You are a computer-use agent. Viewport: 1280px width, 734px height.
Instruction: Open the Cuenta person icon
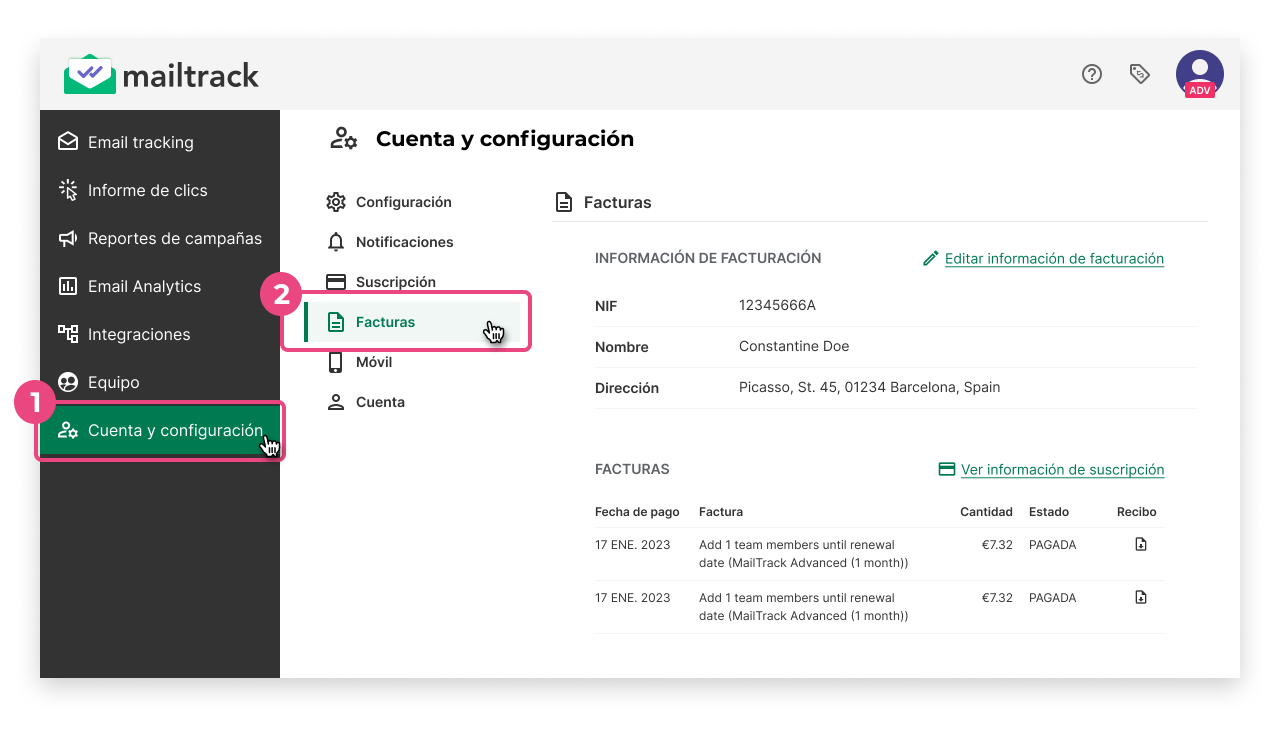(x=337, y=402)
